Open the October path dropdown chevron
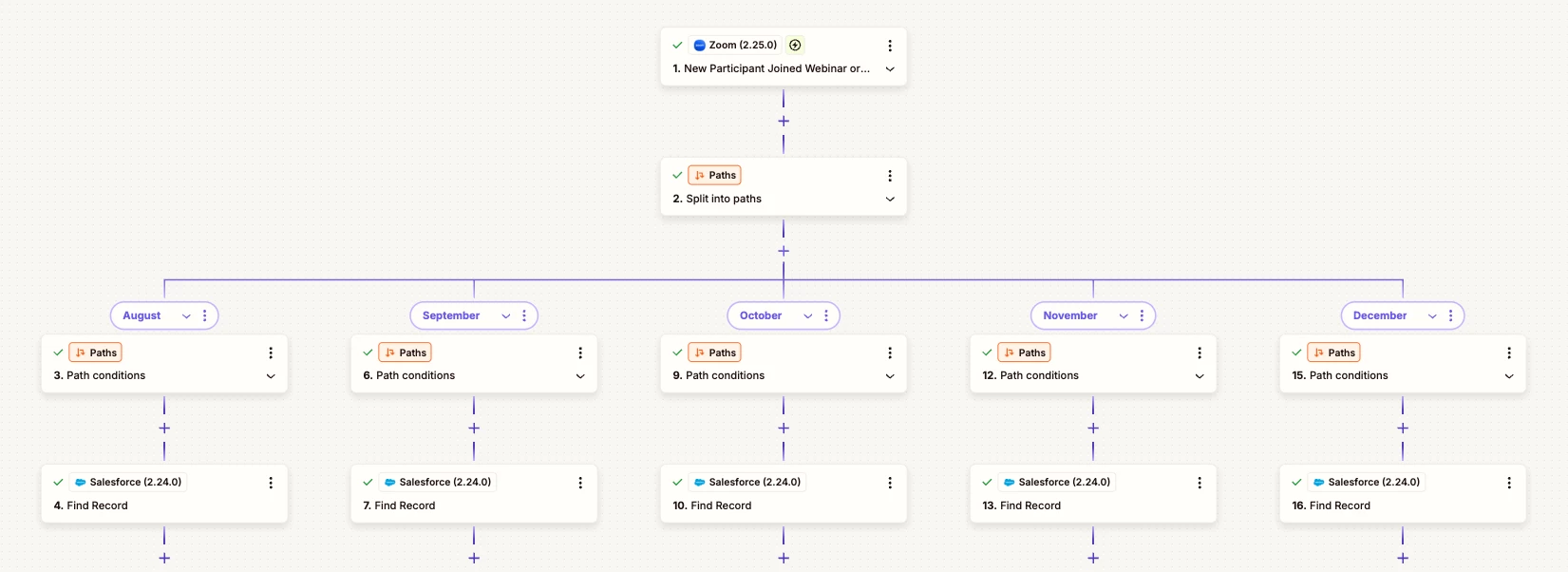The height and width of the screenshot is (572, 1568). click(808, 315)
